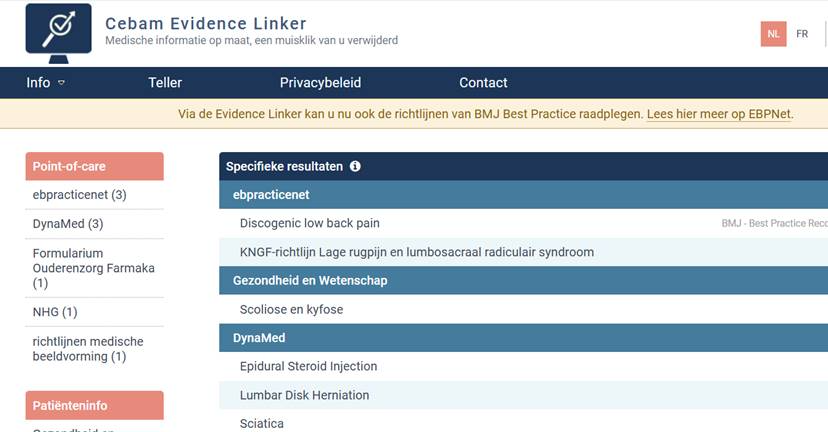Switch language to FR
The width and height of the screenshot is (828, 432).
click(x=802, y=34)
